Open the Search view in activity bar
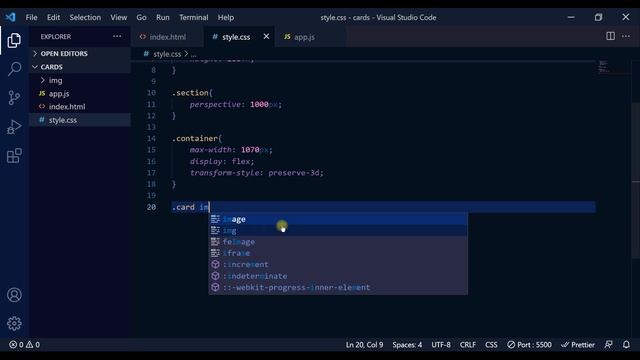 click(x=14, y=69)
